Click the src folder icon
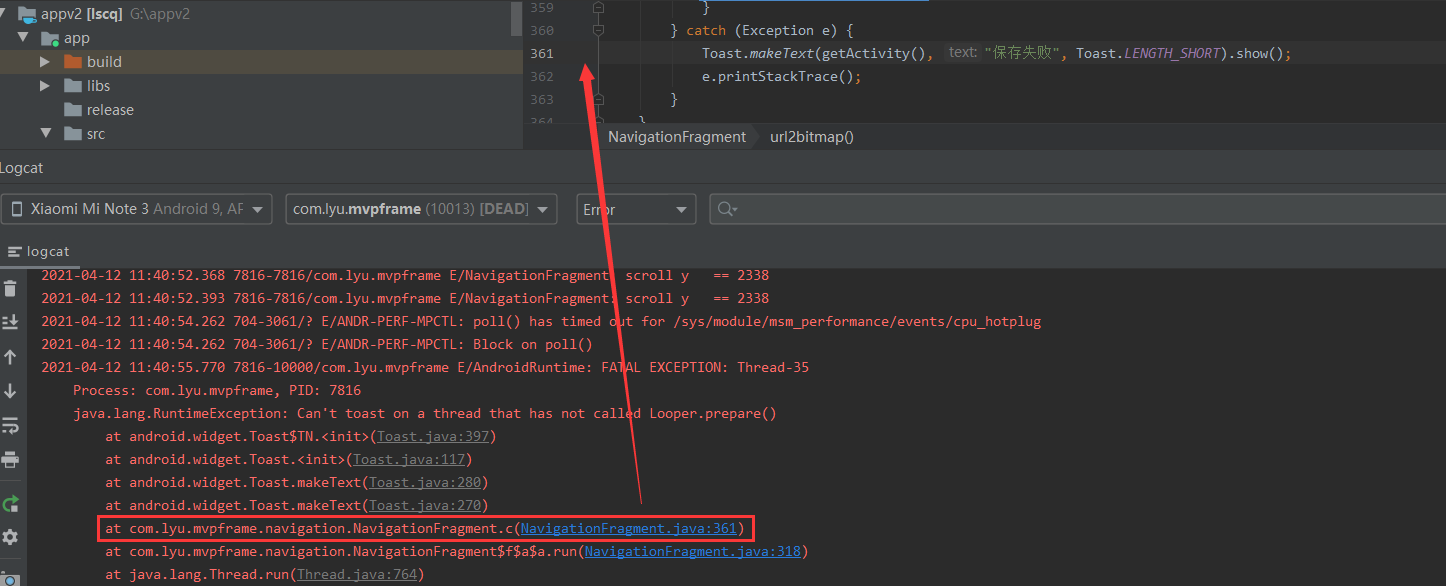 (x=73, y=134)
